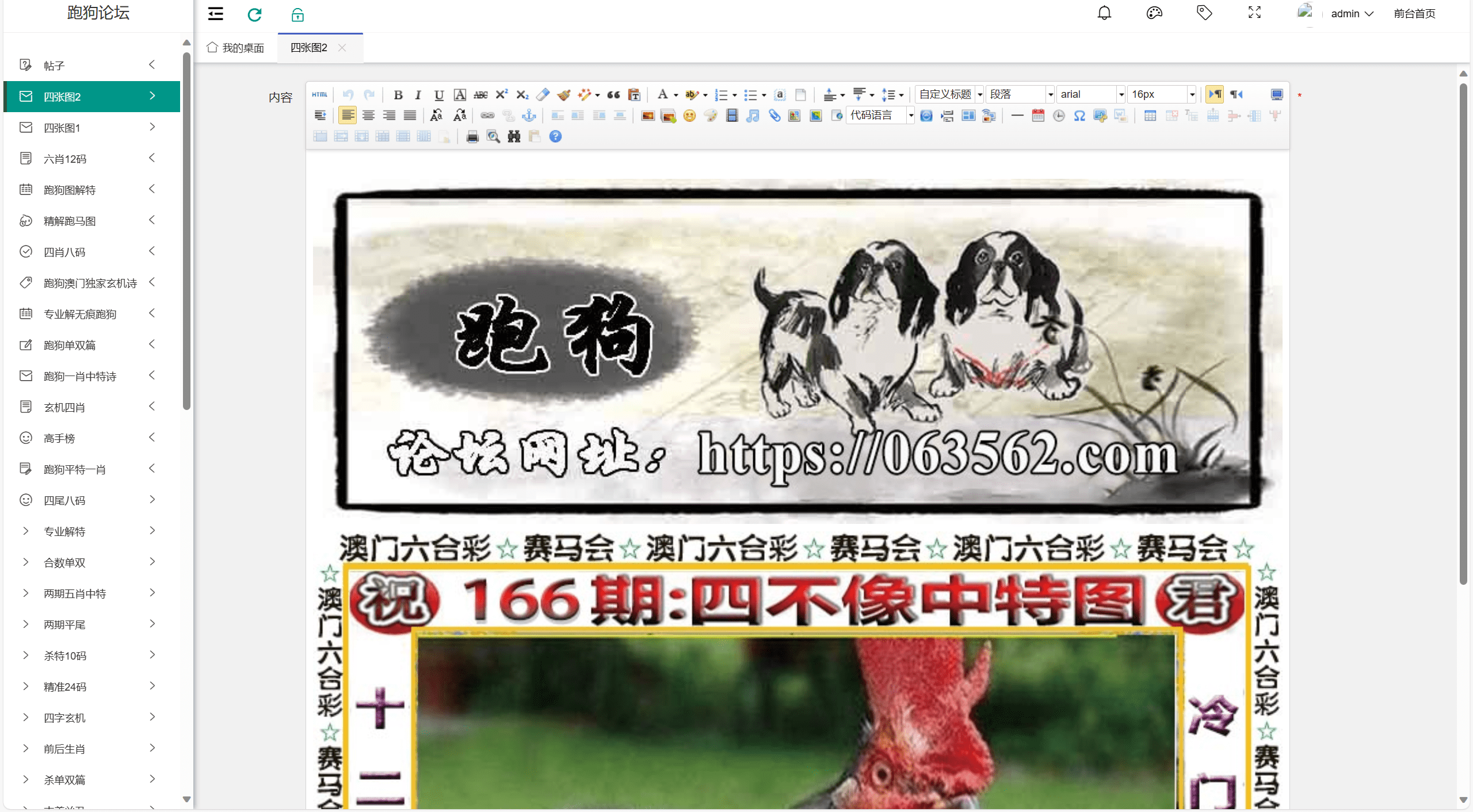
Task: Click the 前台首页 link
Action: point(1414,13)
